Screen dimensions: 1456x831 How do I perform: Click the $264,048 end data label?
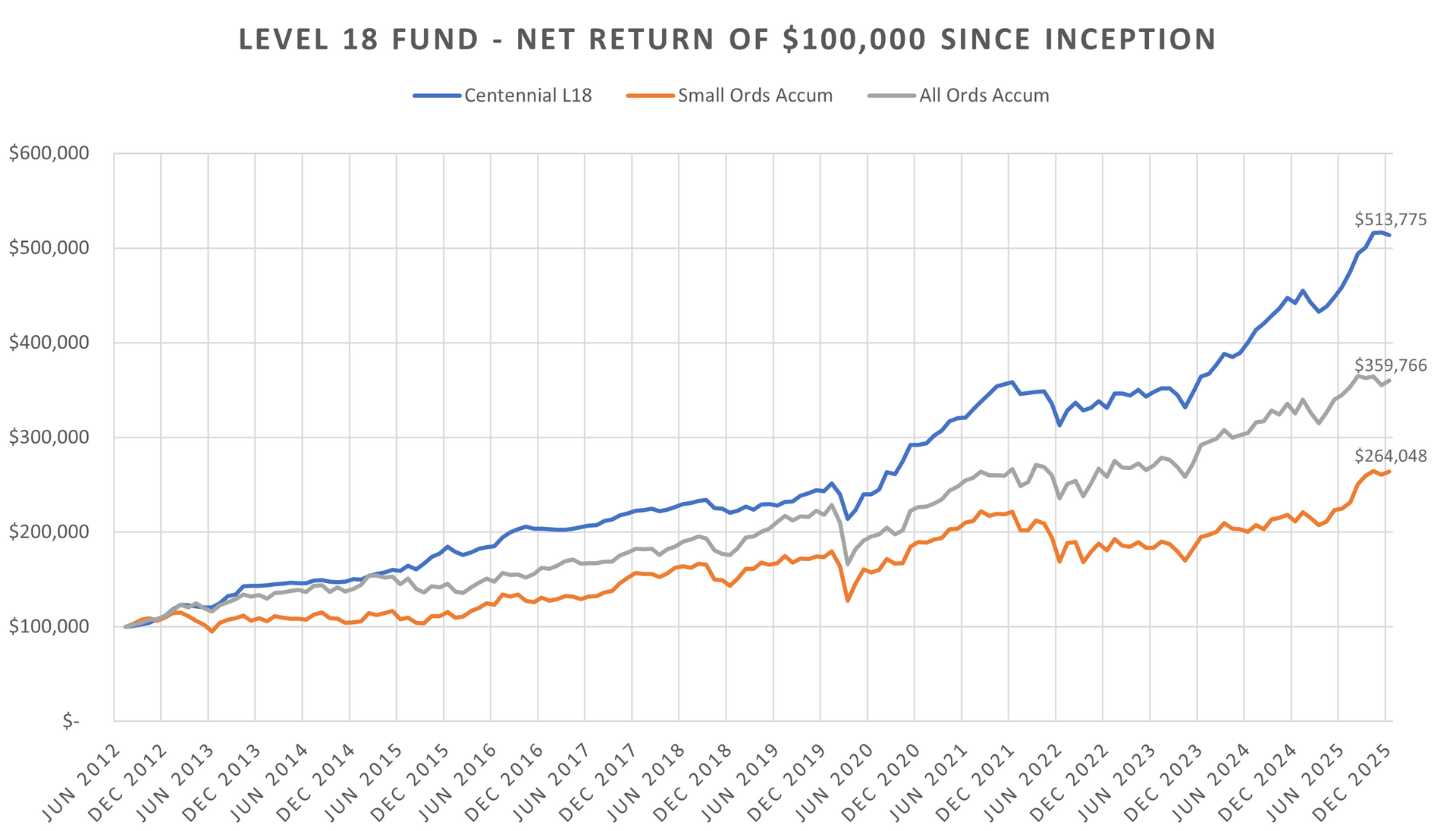(x=1390, y=456)
